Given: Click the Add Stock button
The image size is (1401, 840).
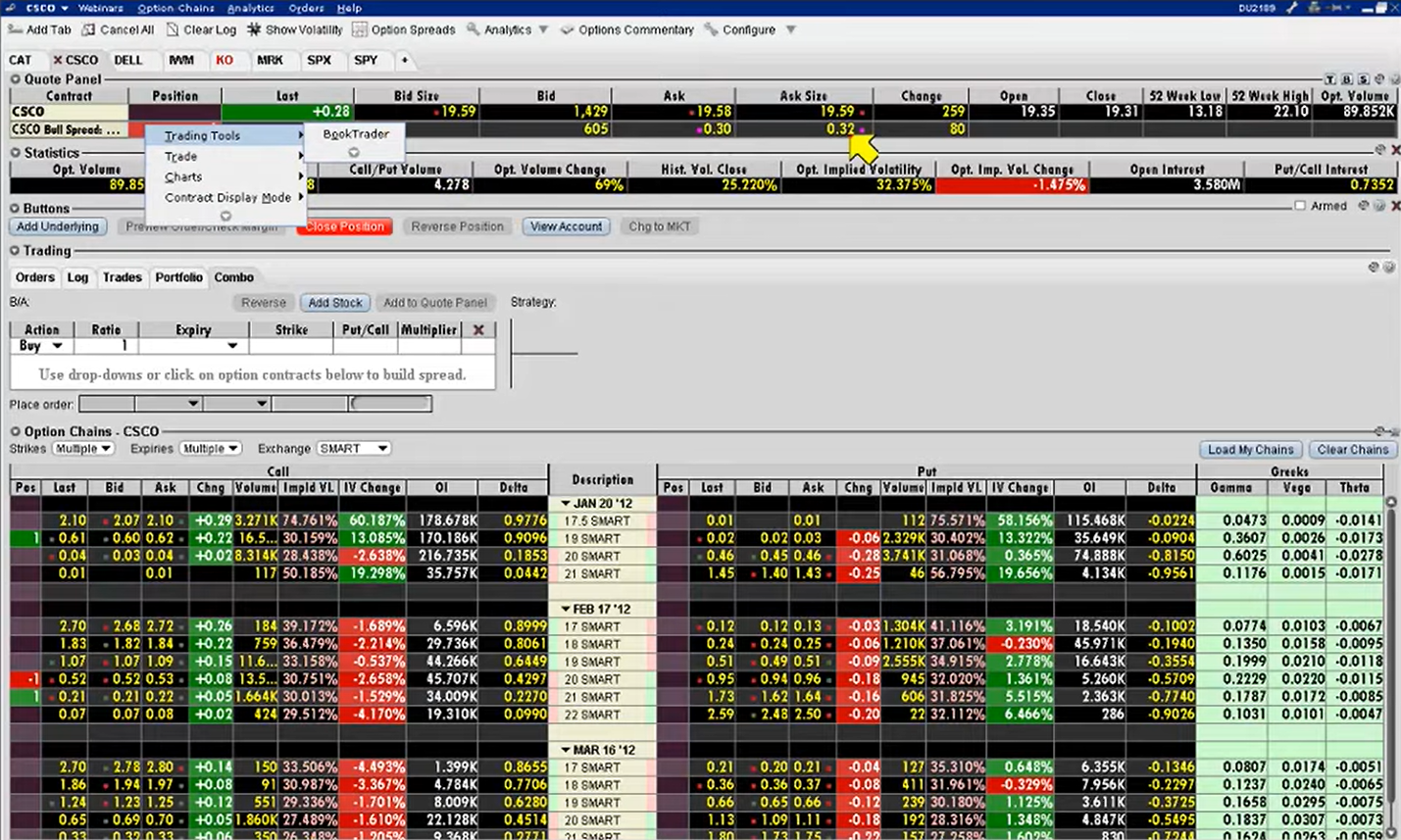Looking at the screenshot, I should coord(335,303).
